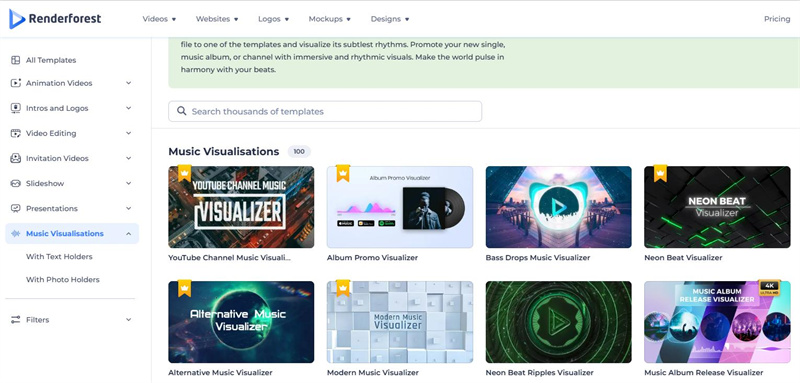This screenshot has height=383, width=800.
Task: Expand the Slideshow chevron
Action: 129,183
